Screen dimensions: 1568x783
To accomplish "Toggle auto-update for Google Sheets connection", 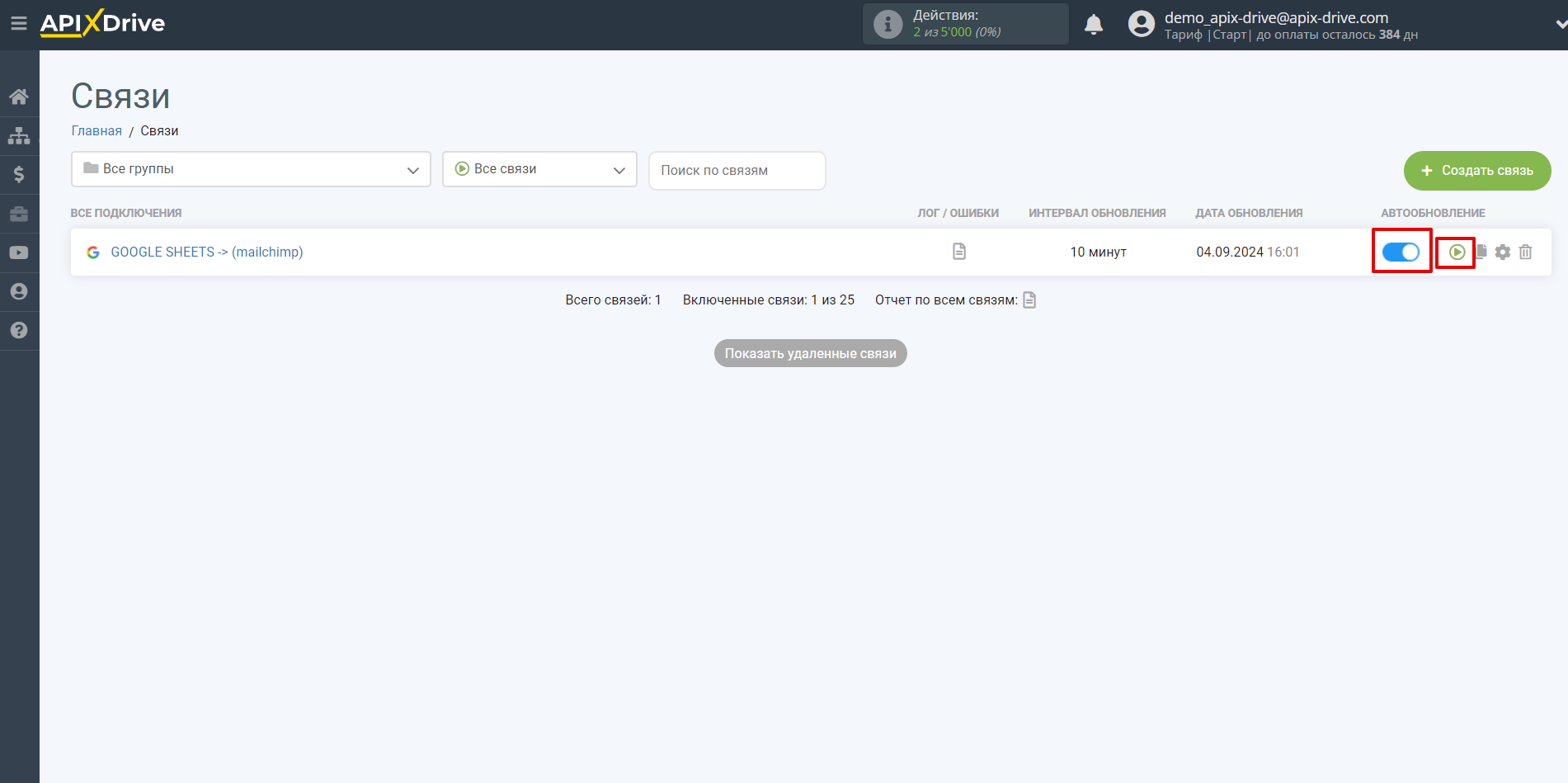I will 1401,252.
